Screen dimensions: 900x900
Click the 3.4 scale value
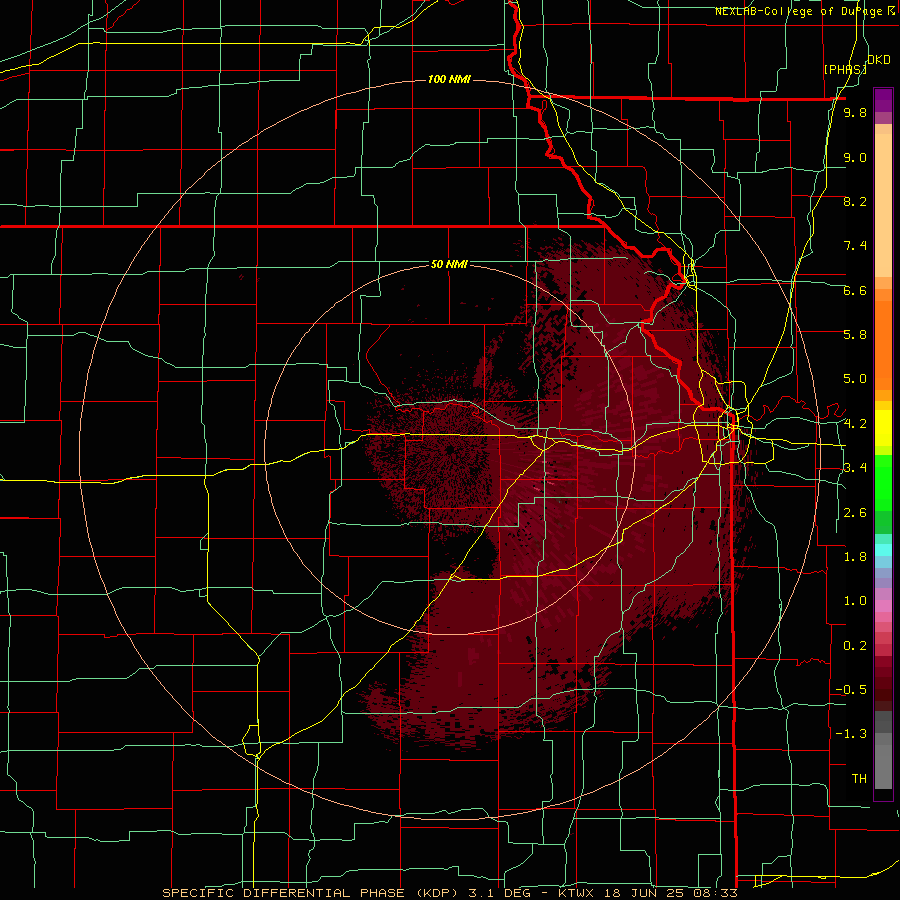(855, 468)
